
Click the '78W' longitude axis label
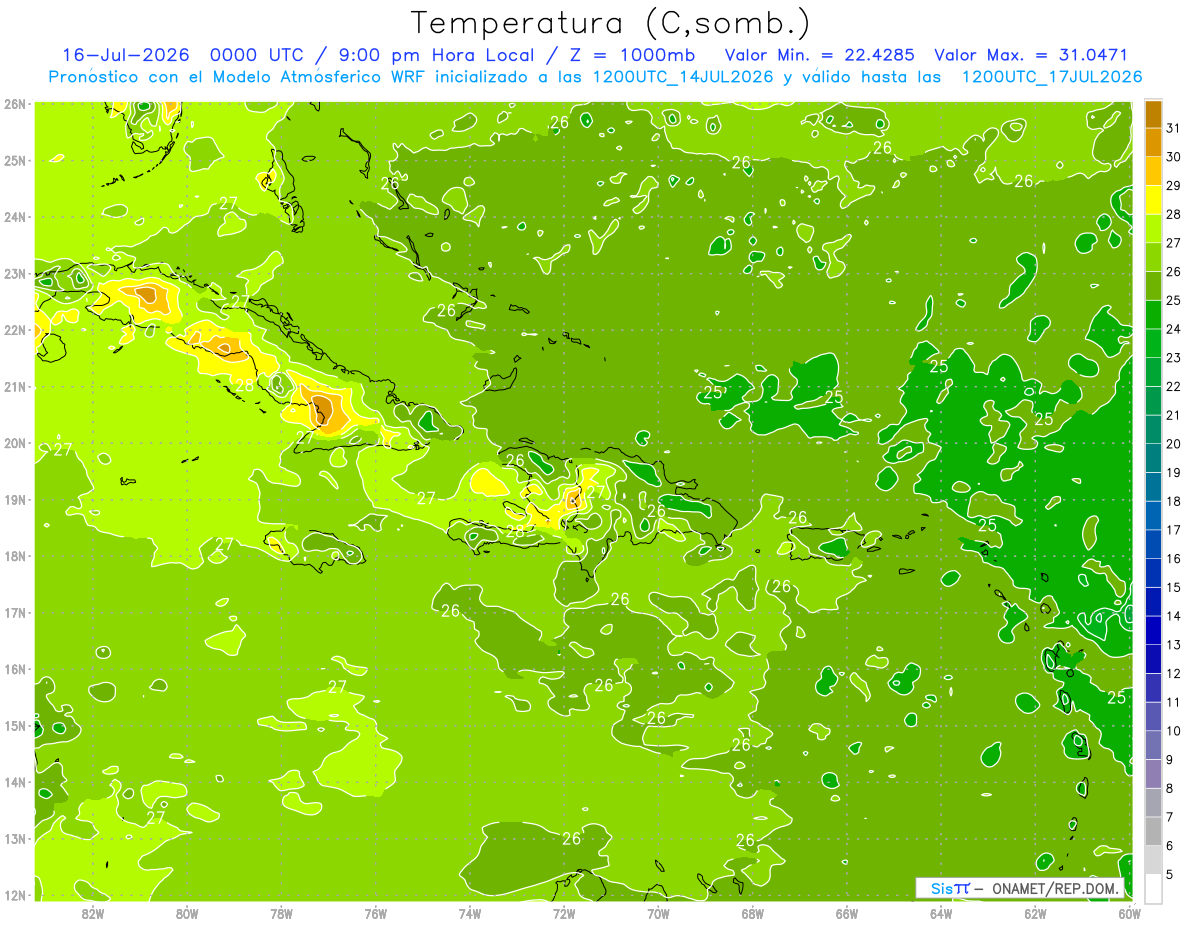point(282,913)
